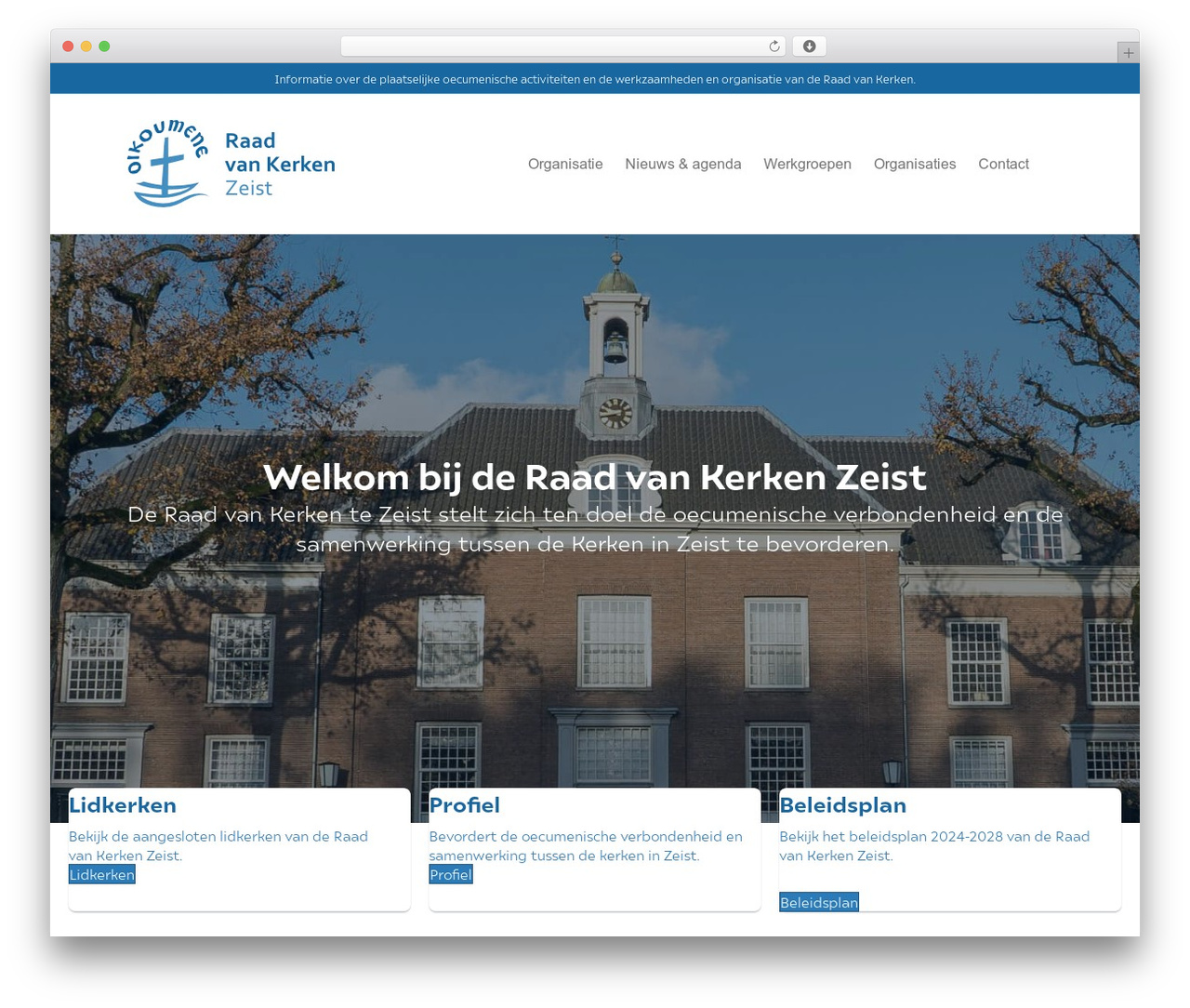Maximize window with green button
This screenshot has width=1190, height=1008.
point(104,46)
